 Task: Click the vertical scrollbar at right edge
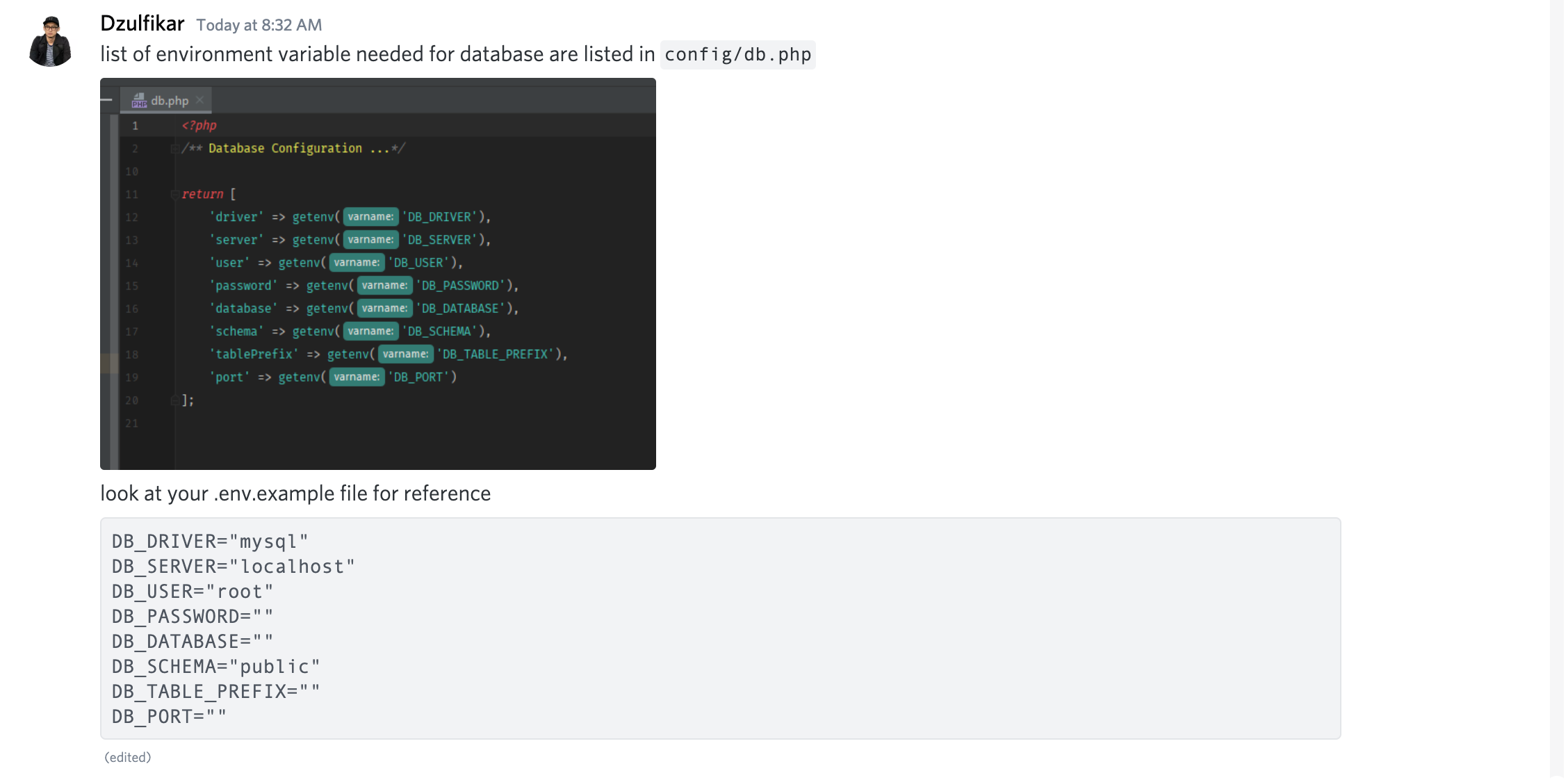(x=1556, y=389)
